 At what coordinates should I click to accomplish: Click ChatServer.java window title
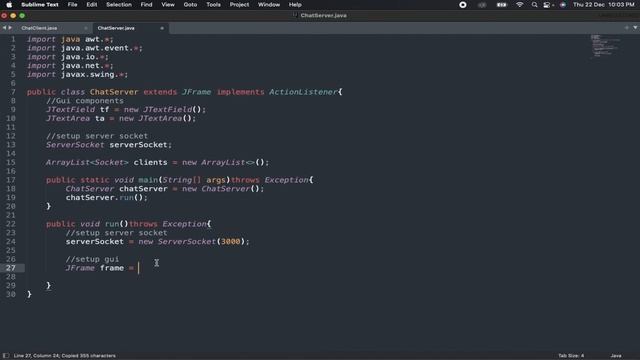[x=323, y=16]
